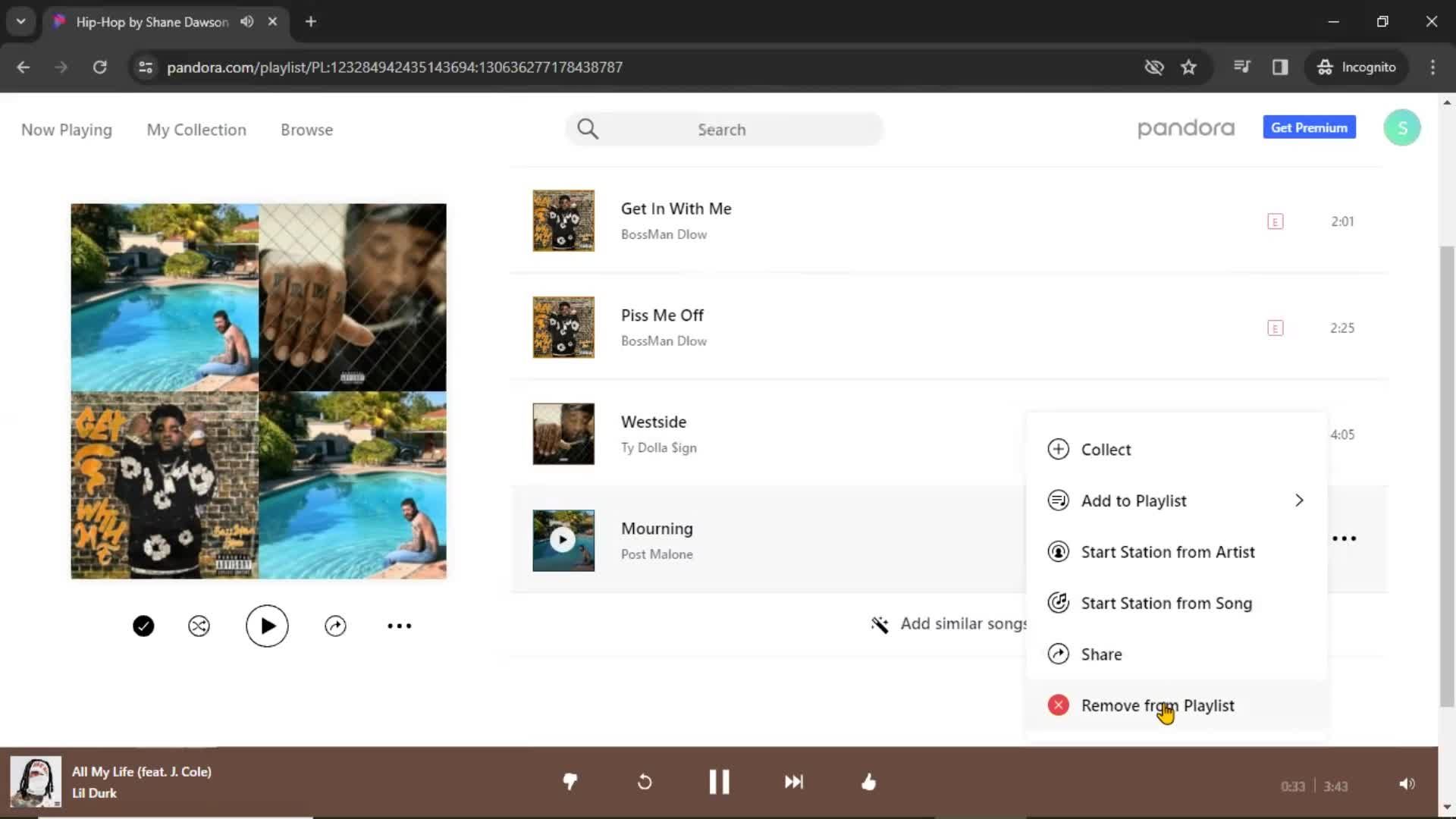Go to the Browse tab
This screenshot has height=819, width=1456.
tap(306, 130)
